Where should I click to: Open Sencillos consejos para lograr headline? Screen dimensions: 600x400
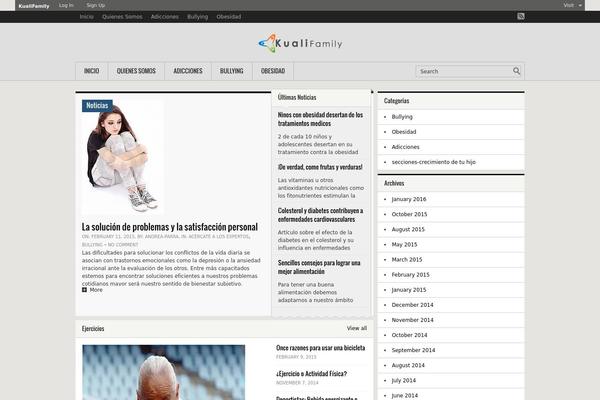point(319,267)
